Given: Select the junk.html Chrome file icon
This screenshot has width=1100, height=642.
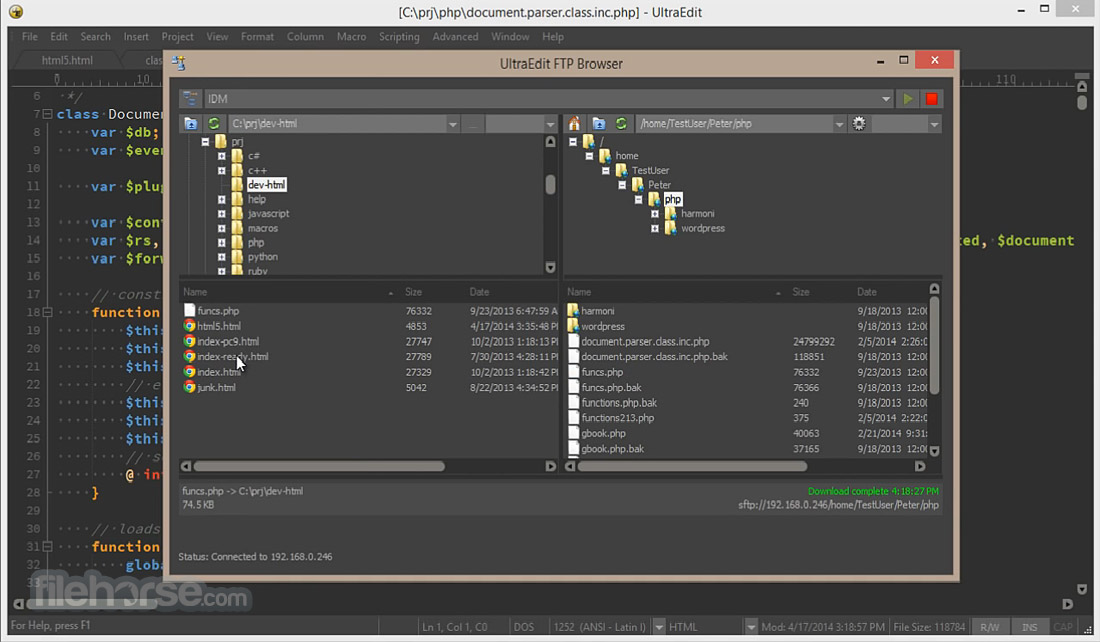Looking at the screenshot, I should [189, 387].
